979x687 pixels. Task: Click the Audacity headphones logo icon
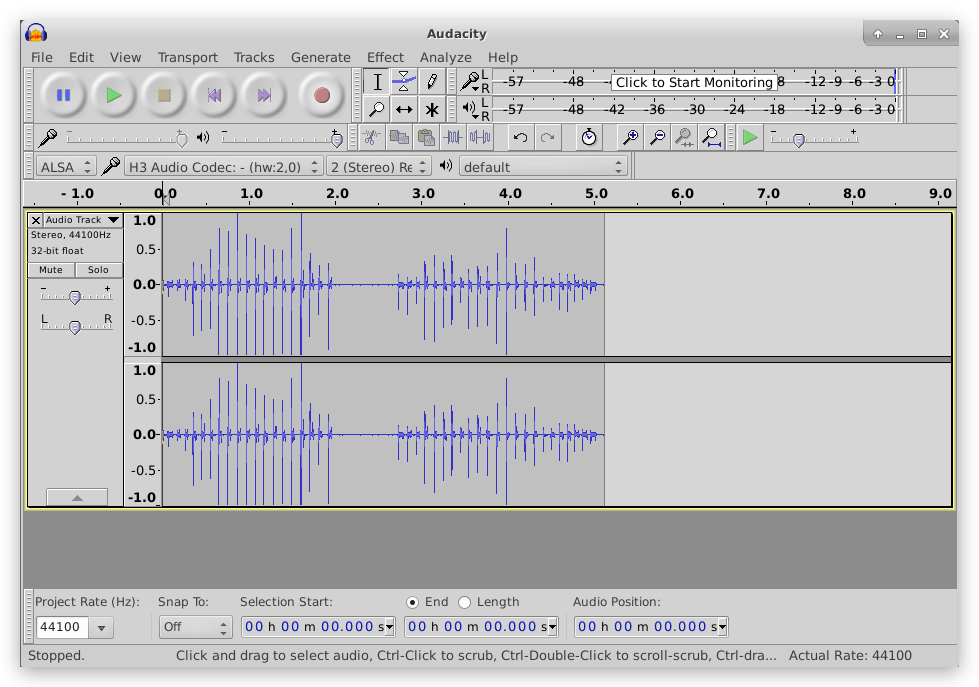click(36, 33)
